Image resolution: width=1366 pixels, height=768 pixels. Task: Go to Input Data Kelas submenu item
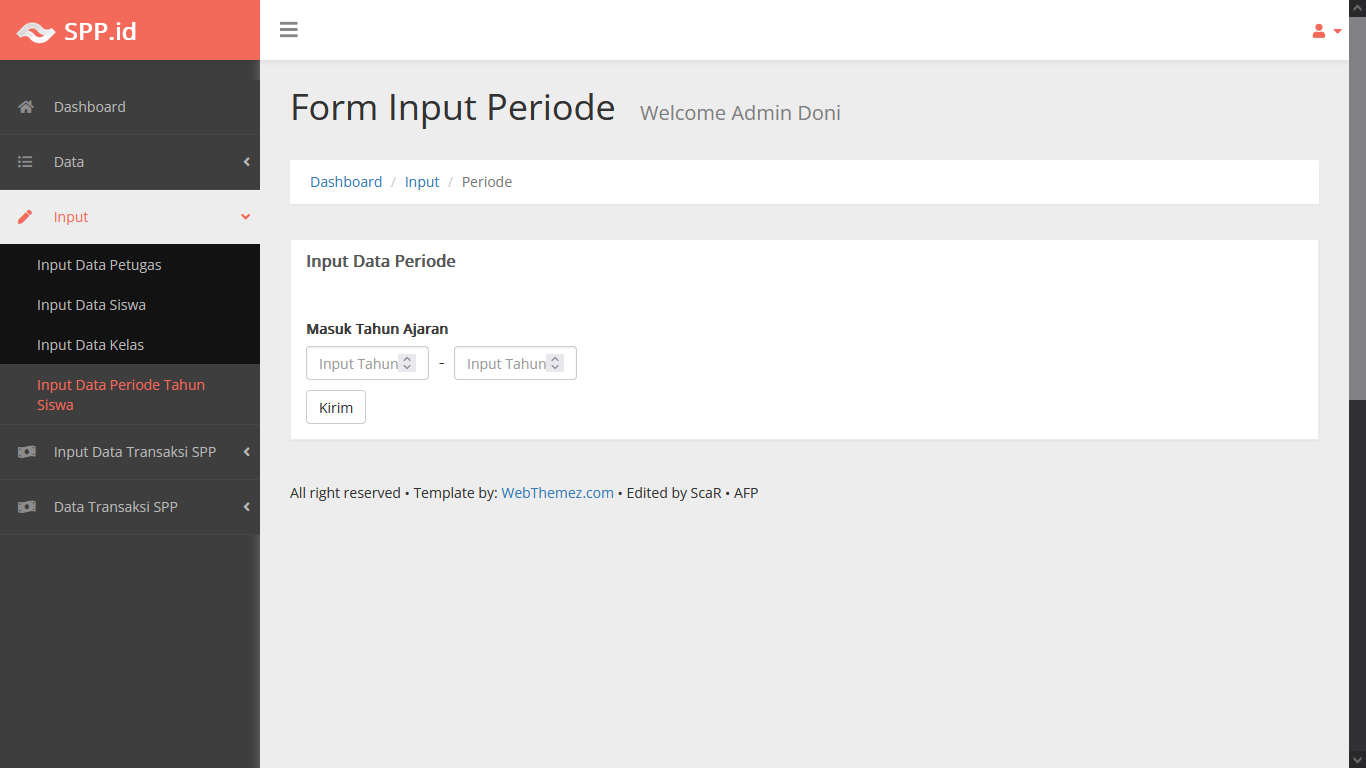(90, 345)
